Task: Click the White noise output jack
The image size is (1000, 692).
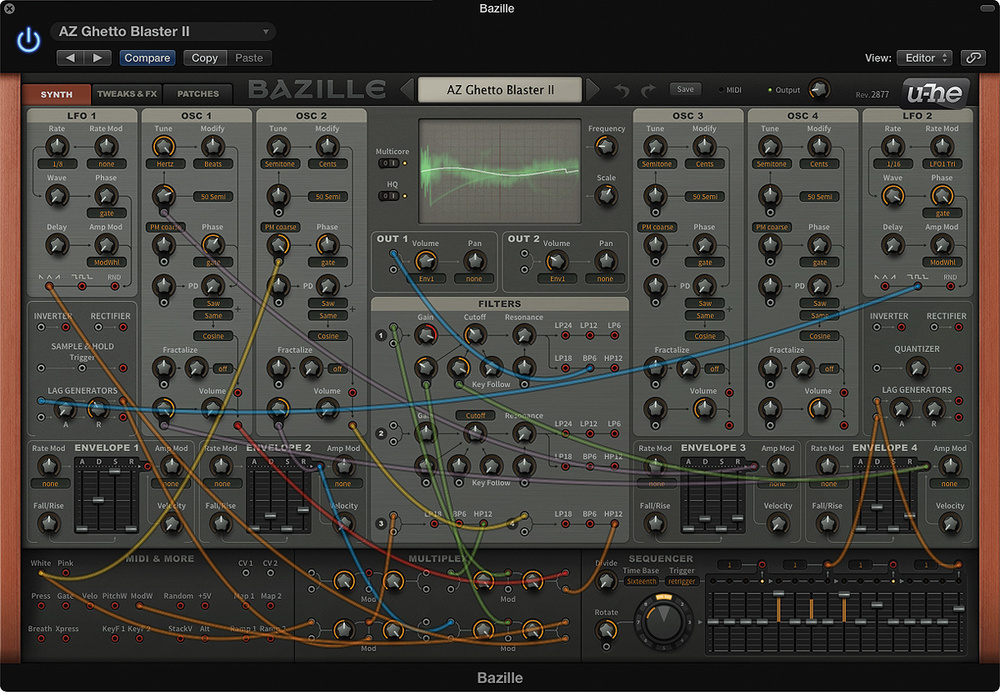Action: click(x=41, y=573)
